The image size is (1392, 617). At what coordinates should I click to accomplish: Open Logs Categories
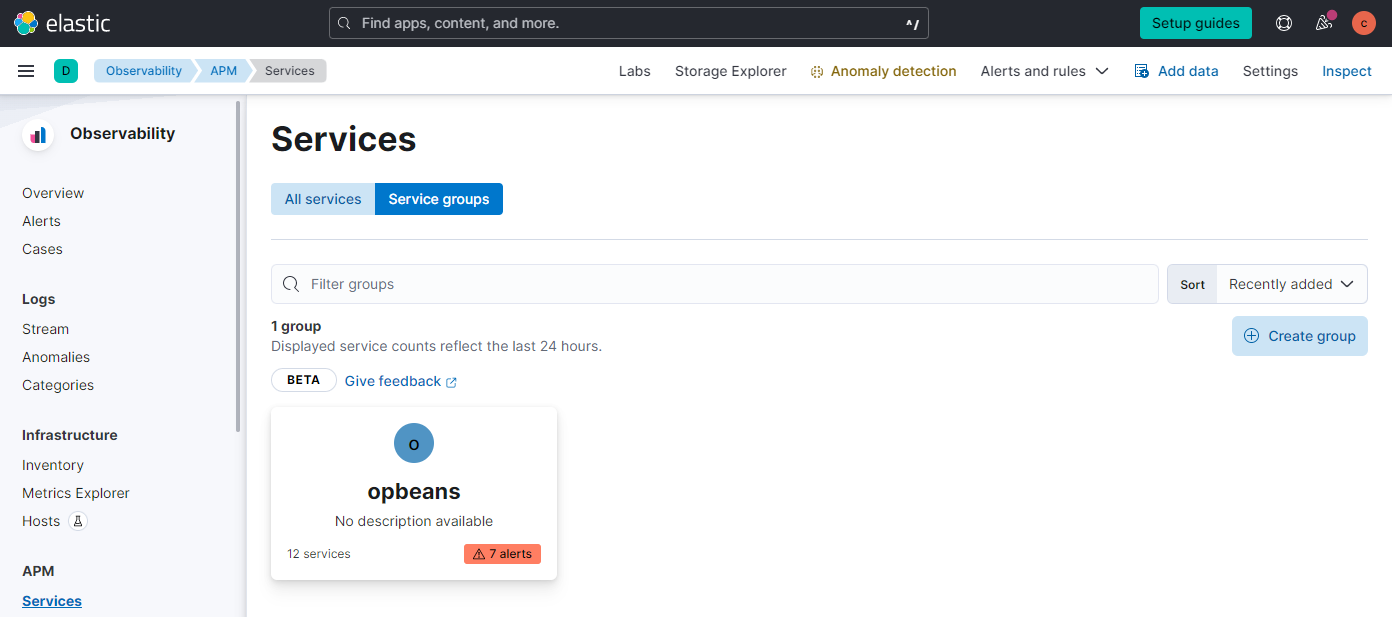pos(58,385)
